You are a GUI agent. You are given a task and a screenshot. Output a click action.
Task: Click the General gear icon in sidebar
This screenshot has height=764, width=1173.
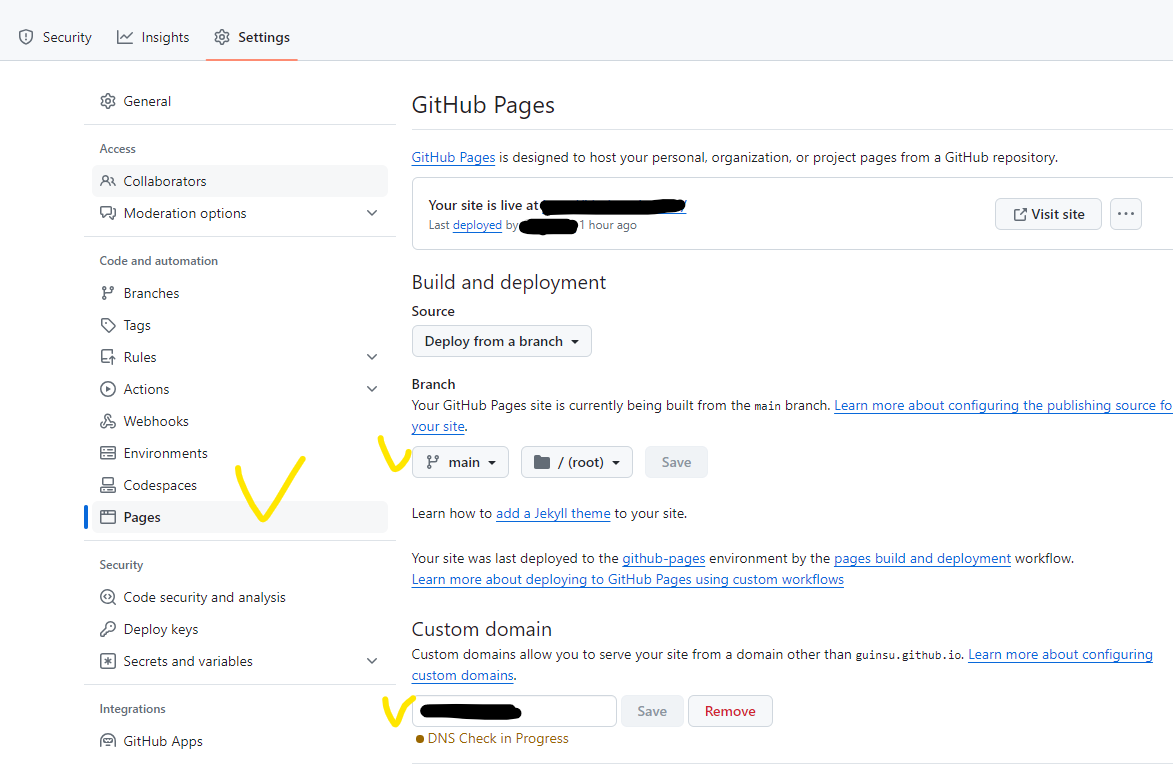(108, 101)
